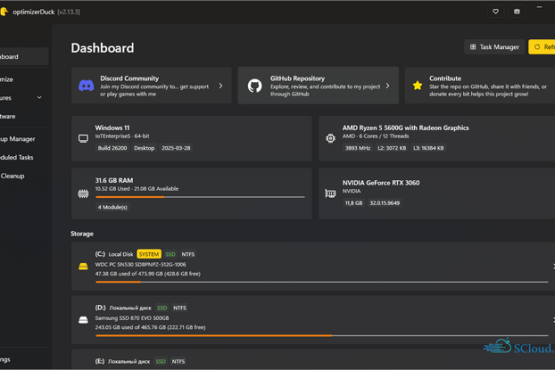The width and height of the screenshot is (555, 370).
Task: Click the SSD tag on E: drive
Action: 160,361
